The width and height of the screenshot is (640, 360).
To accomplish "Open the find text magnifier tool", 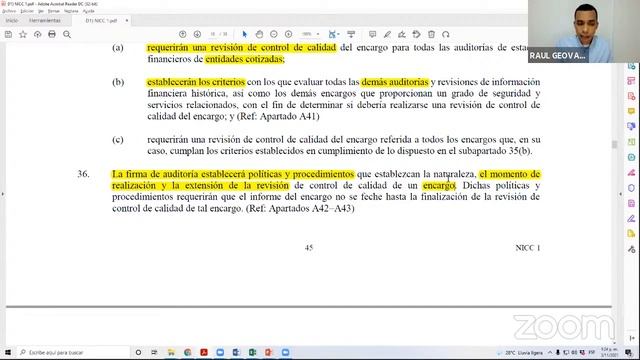I will pos(67,35).
